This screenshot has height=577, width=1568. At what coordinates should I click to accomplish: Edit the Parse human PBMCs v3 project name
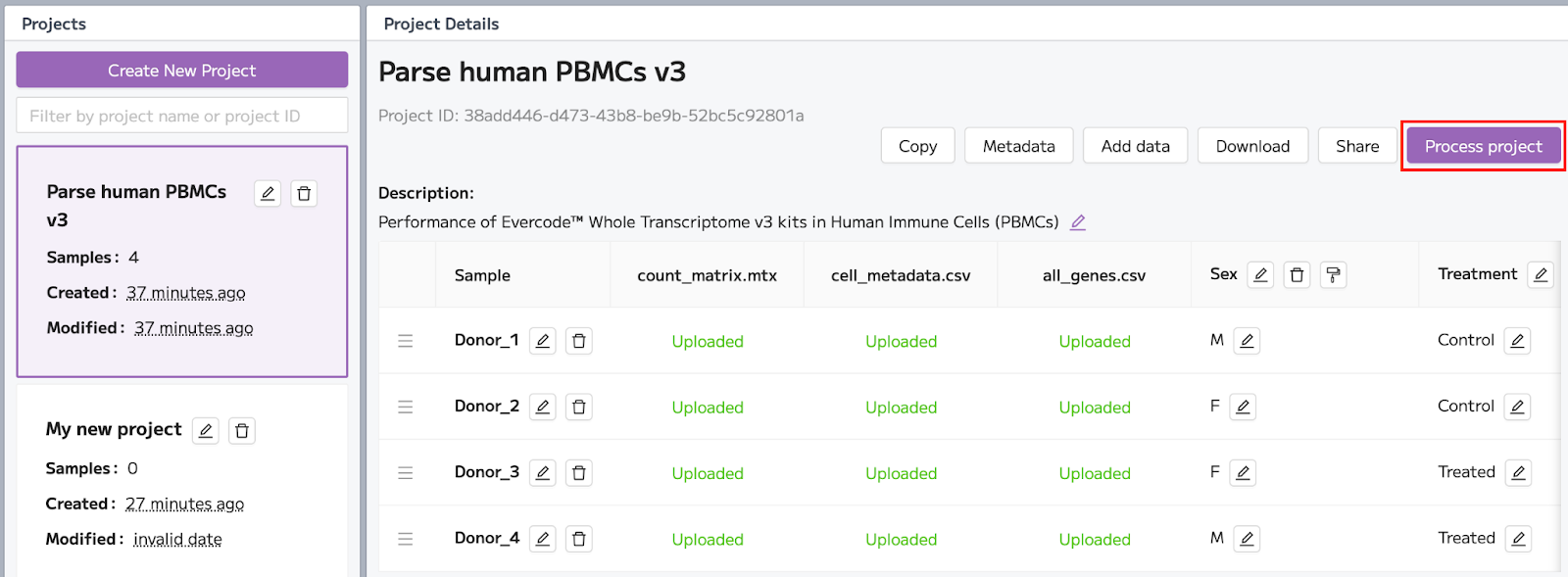point(268,193)
